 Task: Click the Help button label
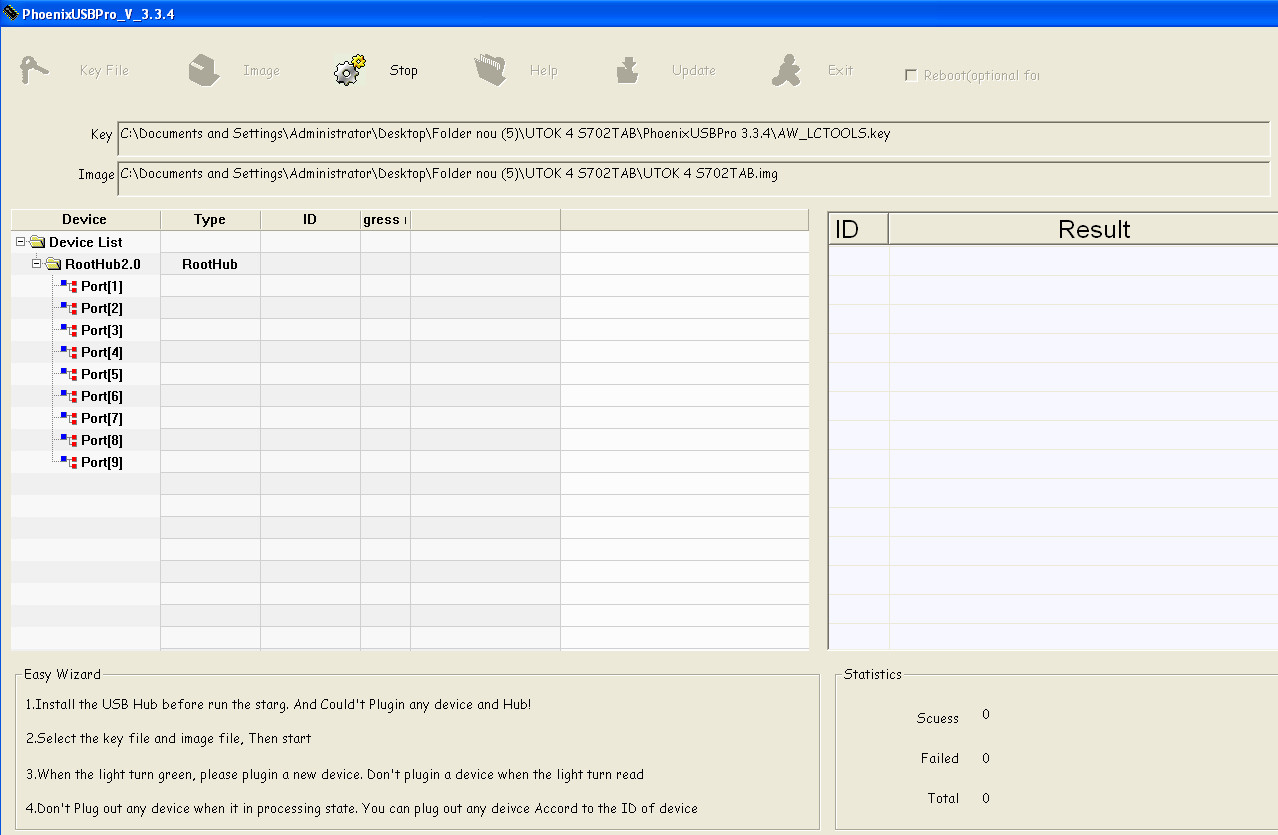[544, 70]
